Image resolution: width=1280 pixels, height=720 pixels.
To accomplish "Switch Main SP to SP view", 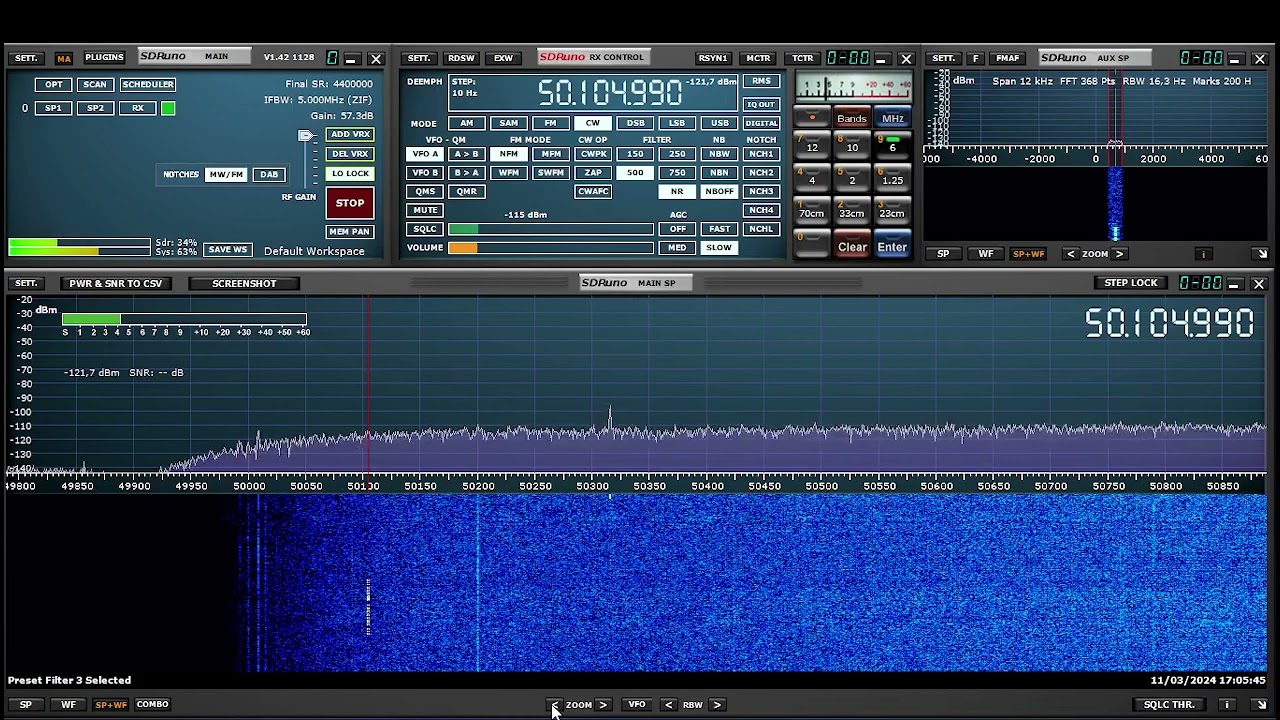I will (26, 705).
